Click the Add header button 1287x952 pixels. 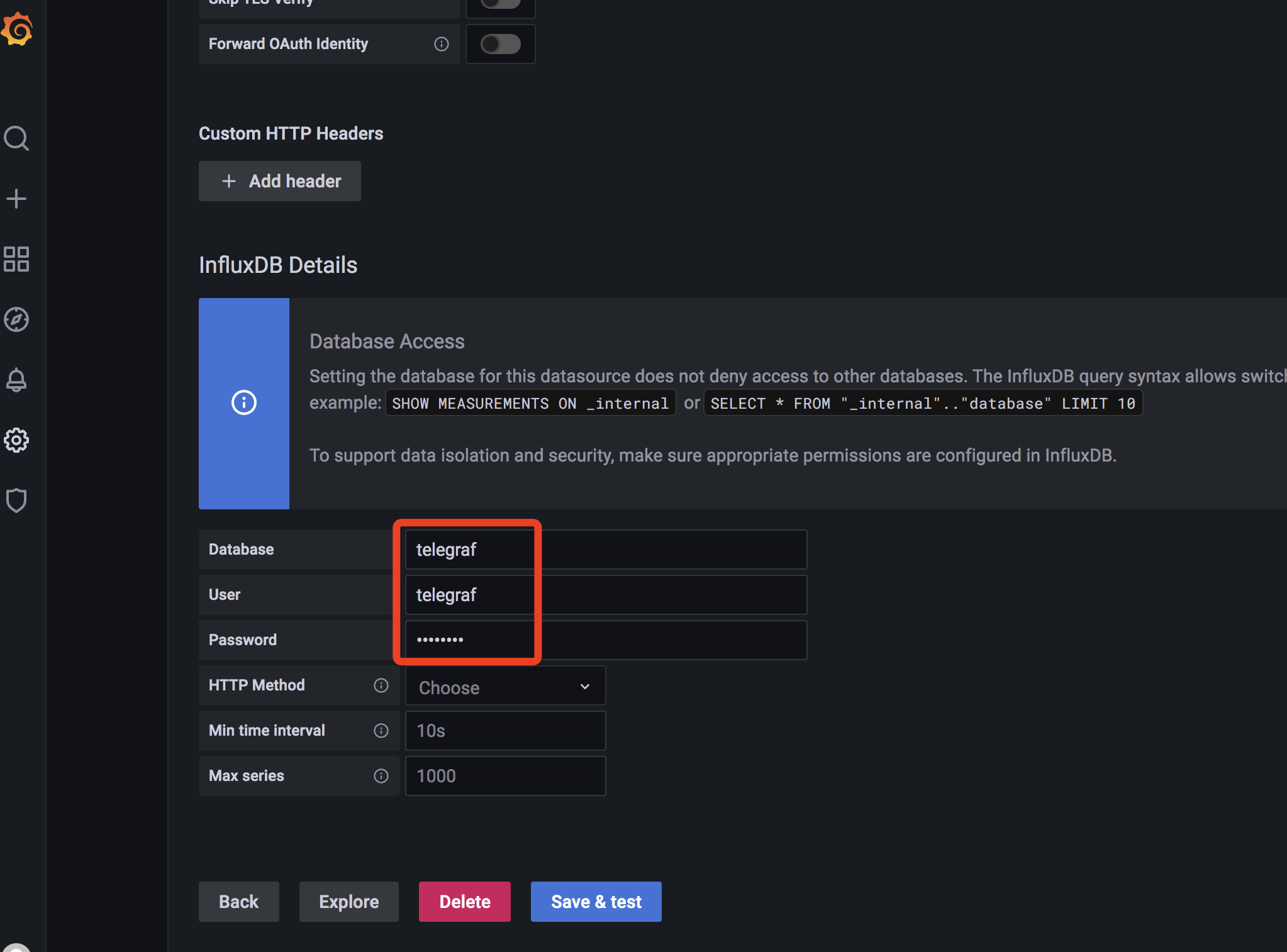[280, 181]
